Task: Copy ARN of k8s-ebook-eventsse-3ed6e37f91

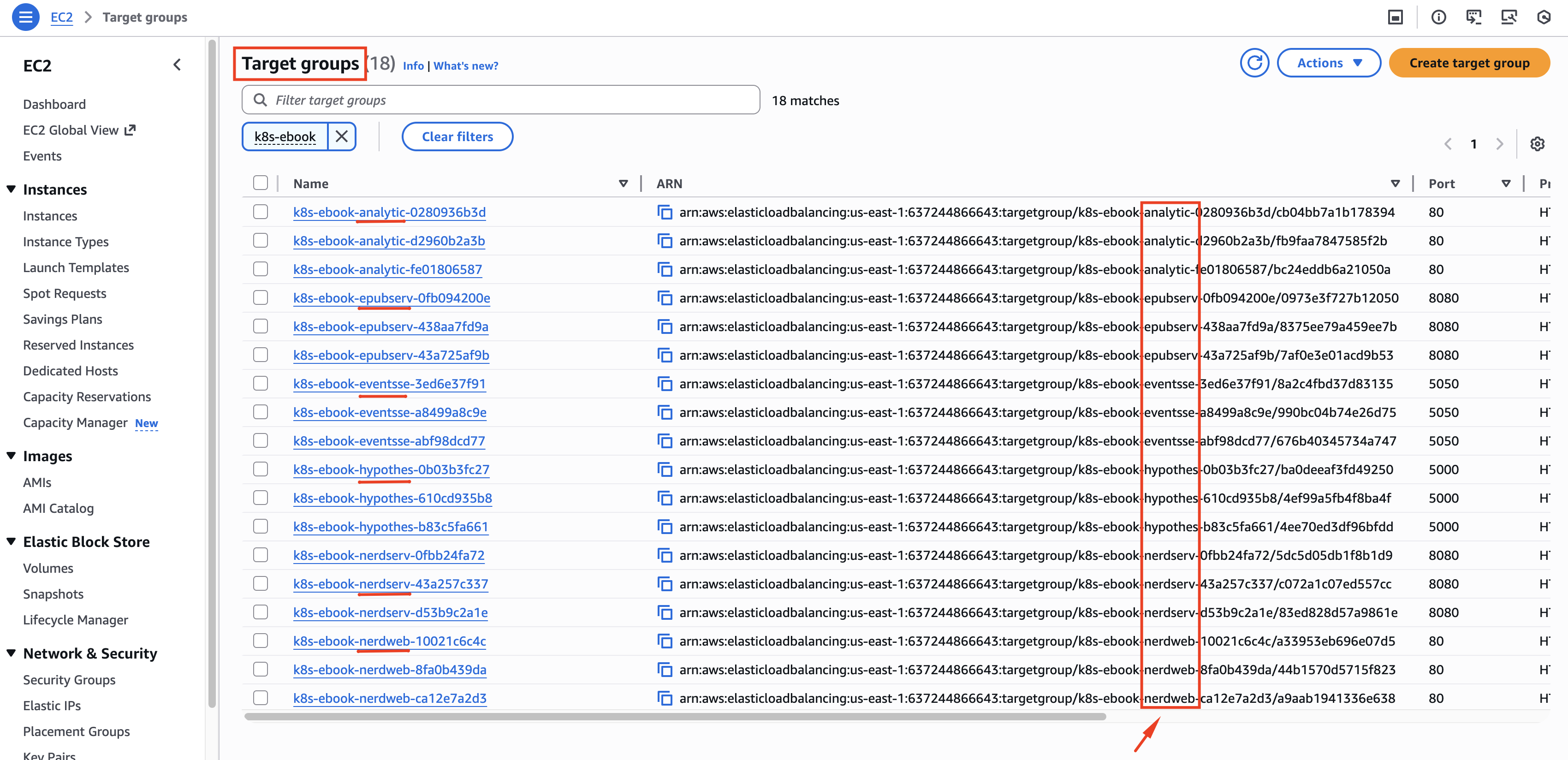Action: [665, 384]
